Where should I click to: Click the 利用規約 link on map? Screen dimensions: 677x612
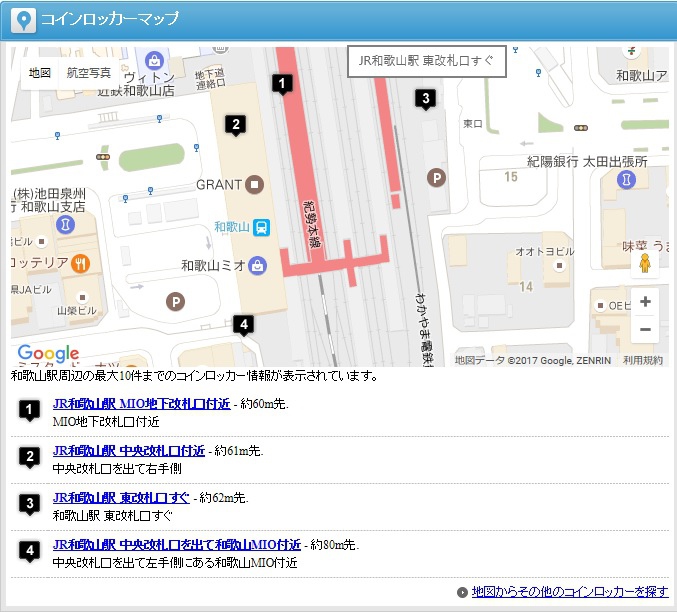tap(642, 361)
